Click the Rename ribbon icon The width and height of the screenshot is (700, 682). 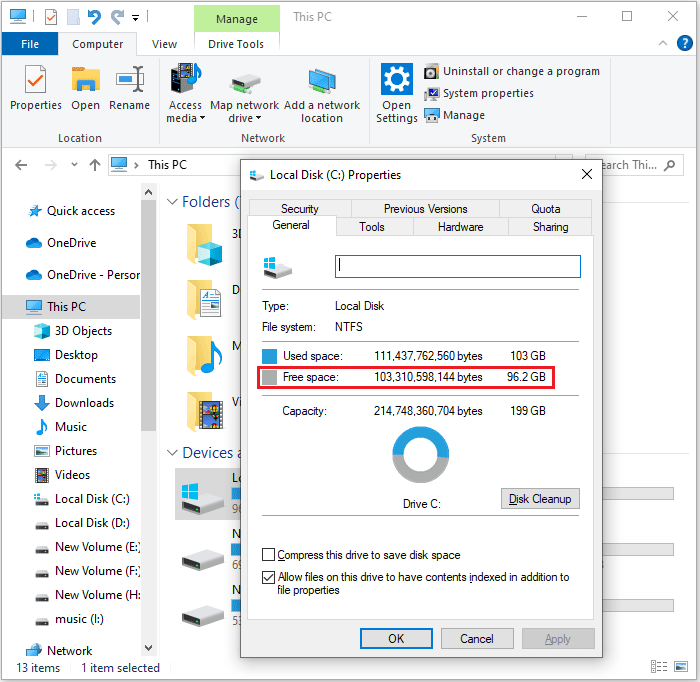129,87
